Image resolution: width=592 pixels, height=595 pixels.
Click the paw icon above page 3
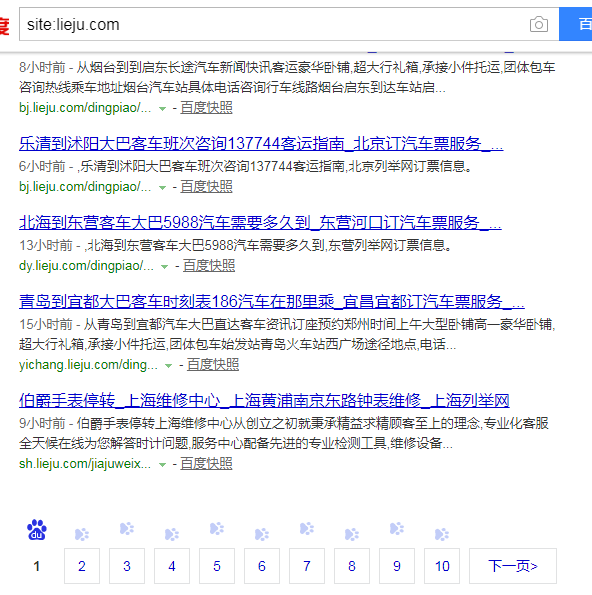(127, 529)
